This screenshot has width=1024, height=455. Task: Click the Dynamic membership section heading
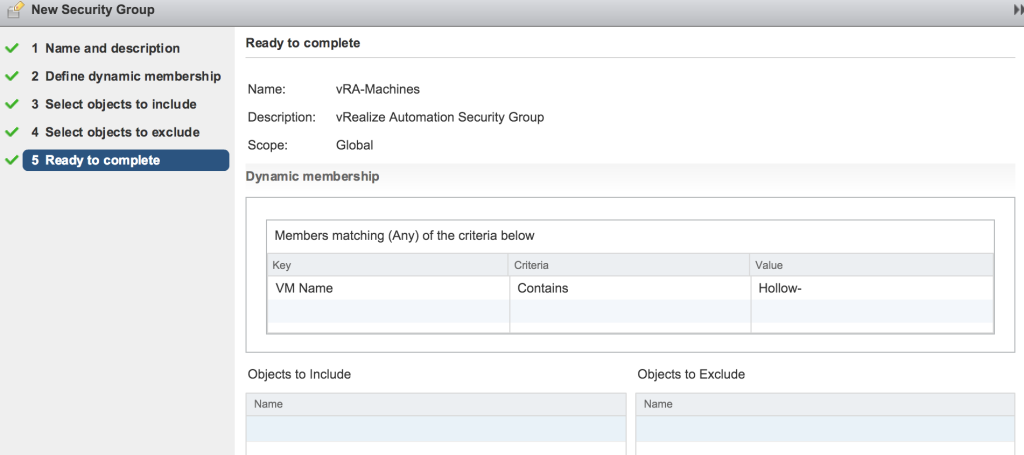pos(312,176)
